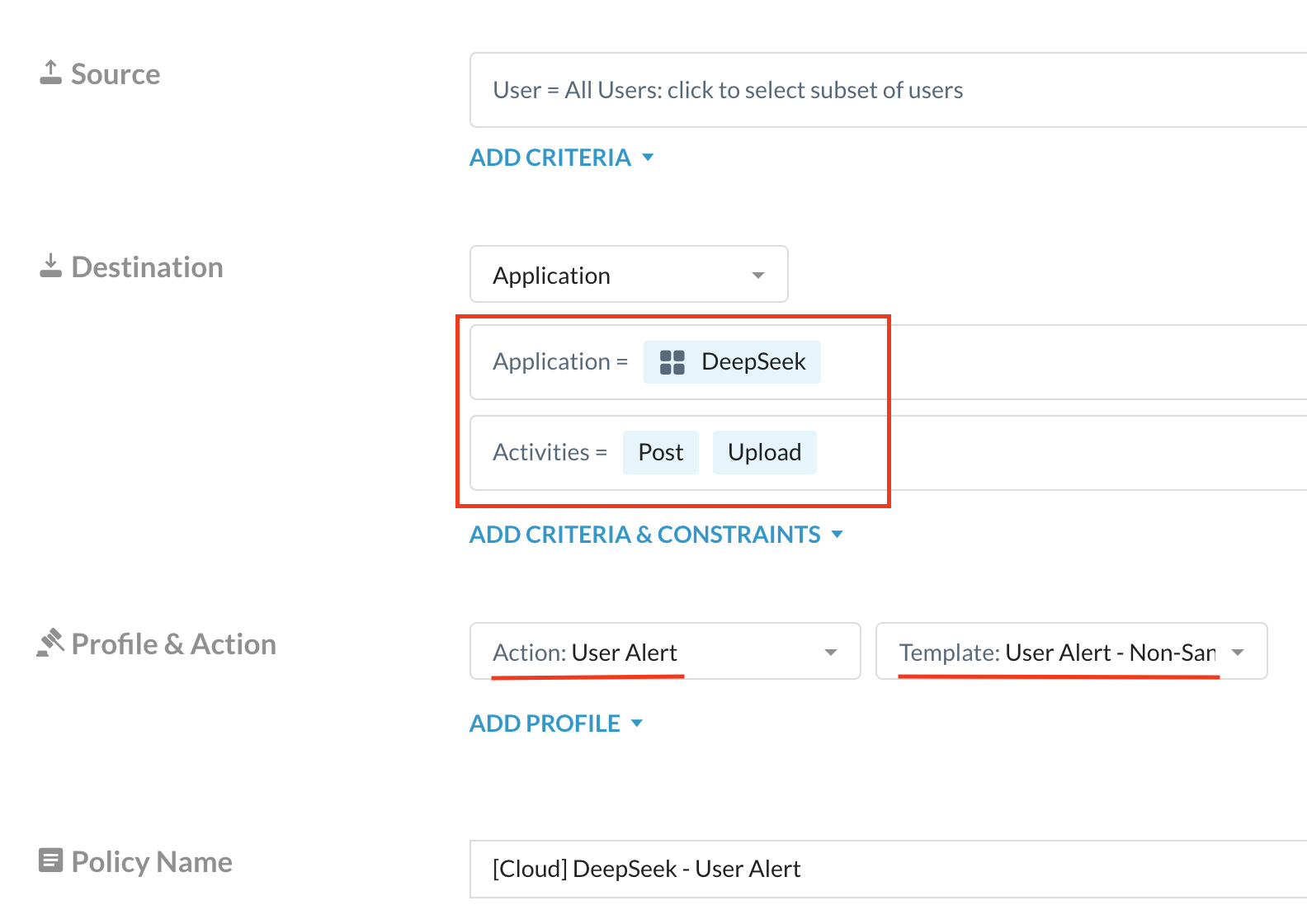Click the Activities criteria row

(888, 453)
